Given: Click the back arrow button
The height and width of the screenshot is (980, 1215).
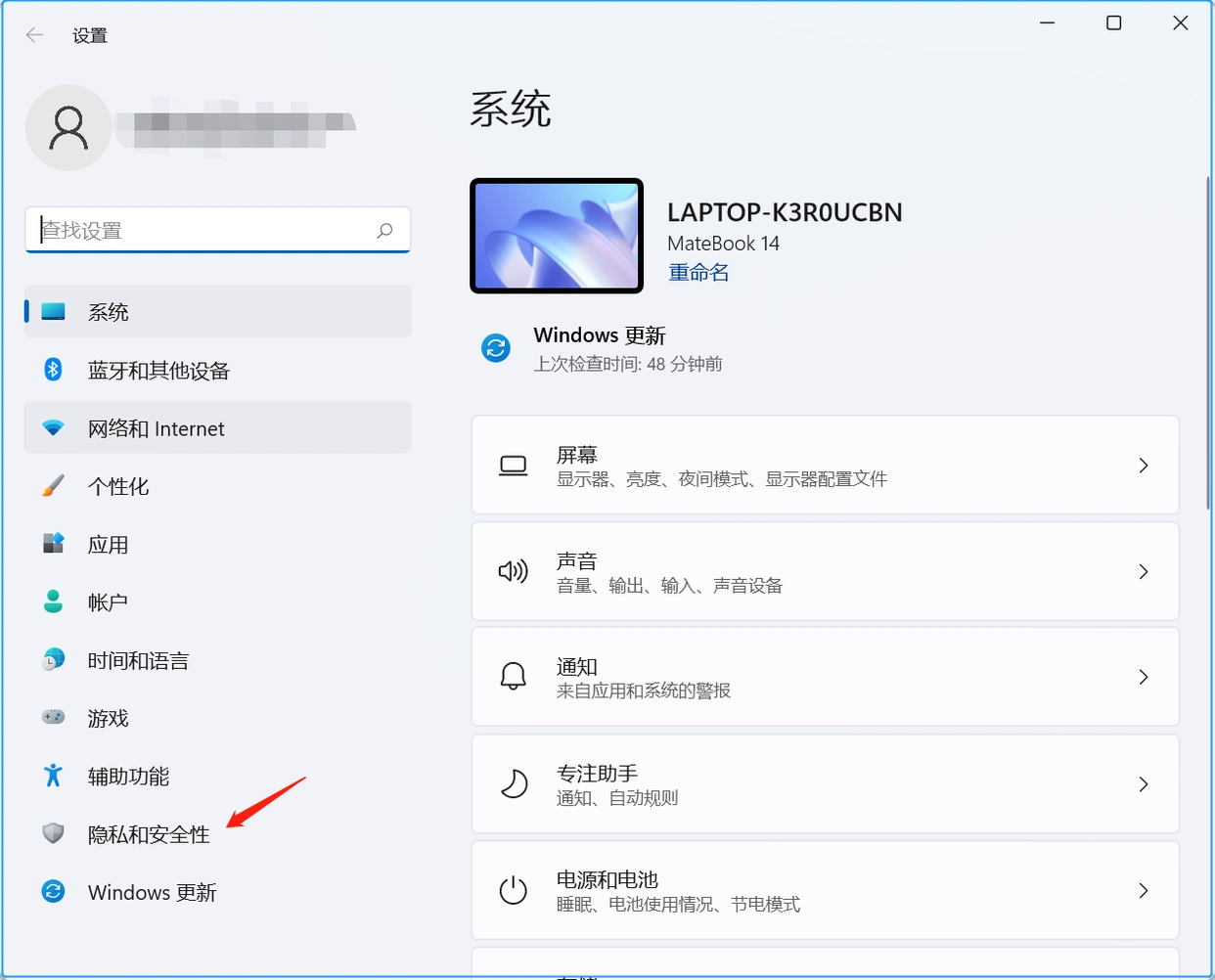Looking at the screenshot, I should [x=34, y=34].
